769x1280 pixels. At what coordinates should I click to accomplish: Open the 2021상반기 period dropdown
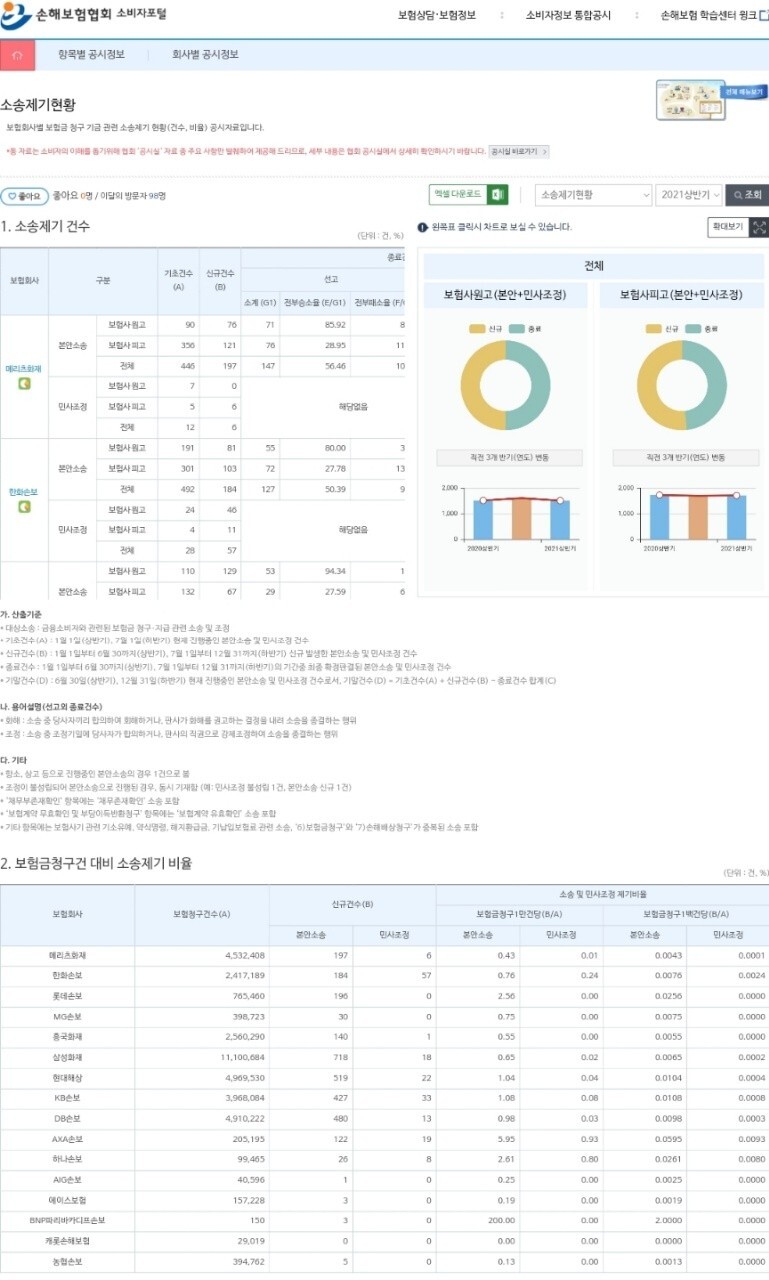(688, 194)
